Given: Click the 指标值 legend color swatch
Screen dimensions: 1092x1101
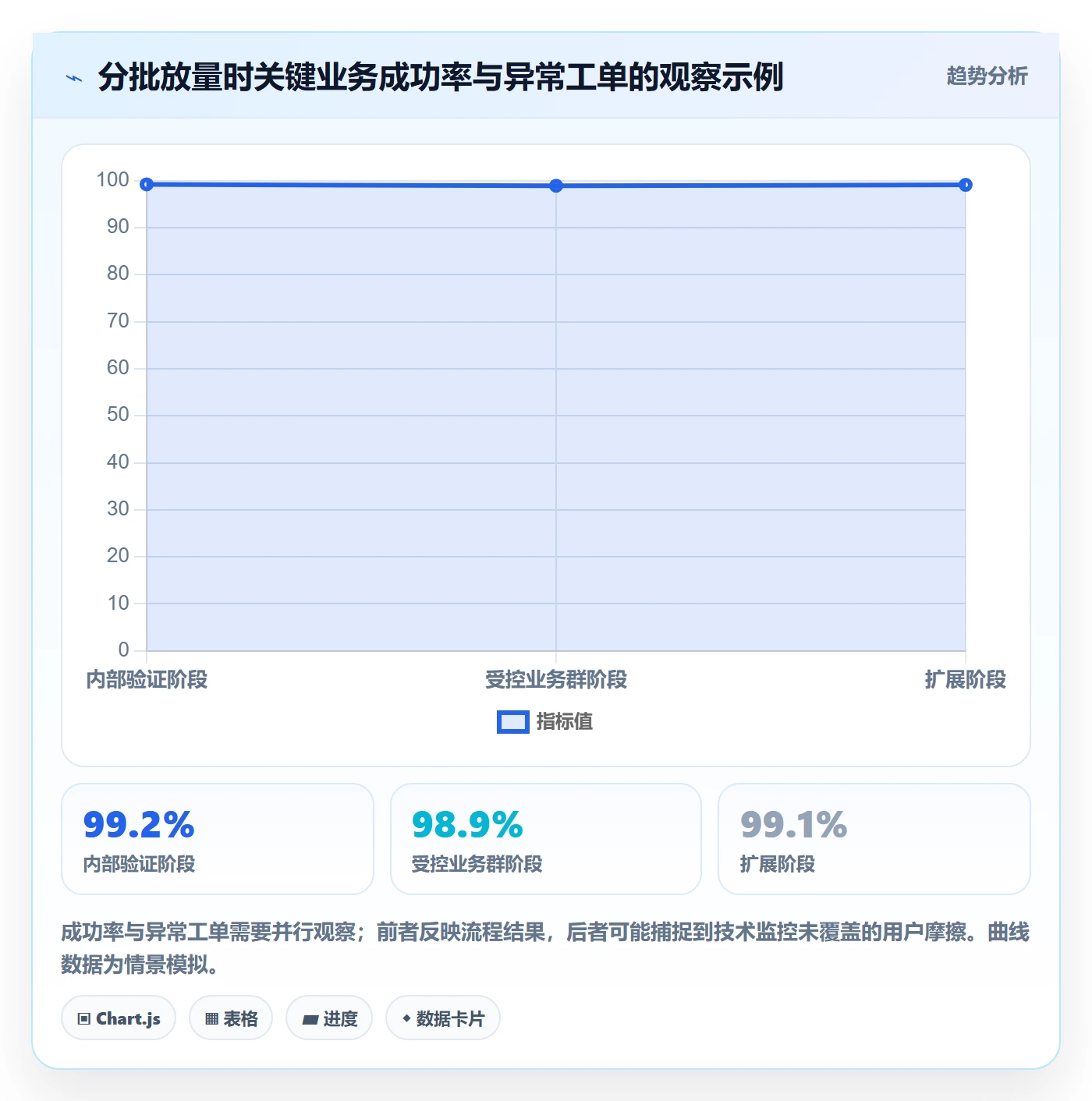Looking at the screenshot, I should tap(513, 722).
